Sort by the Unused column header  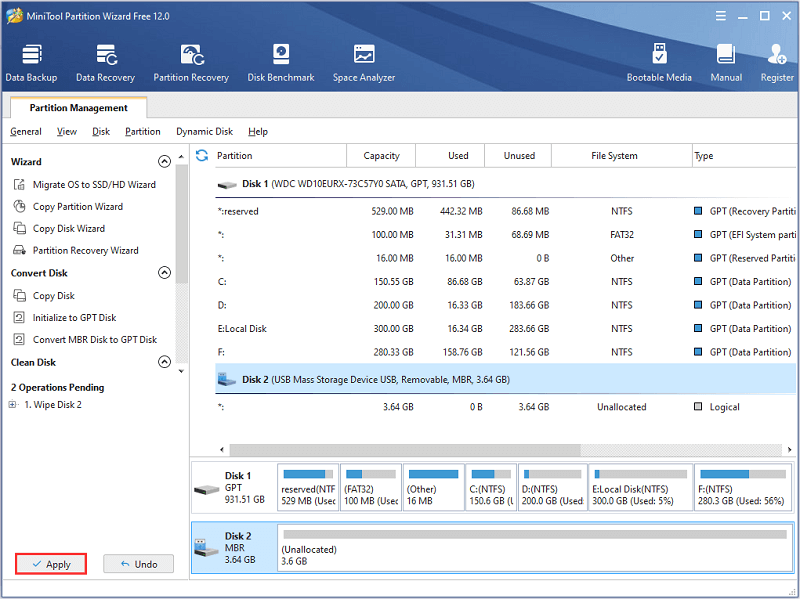[518, 156]
